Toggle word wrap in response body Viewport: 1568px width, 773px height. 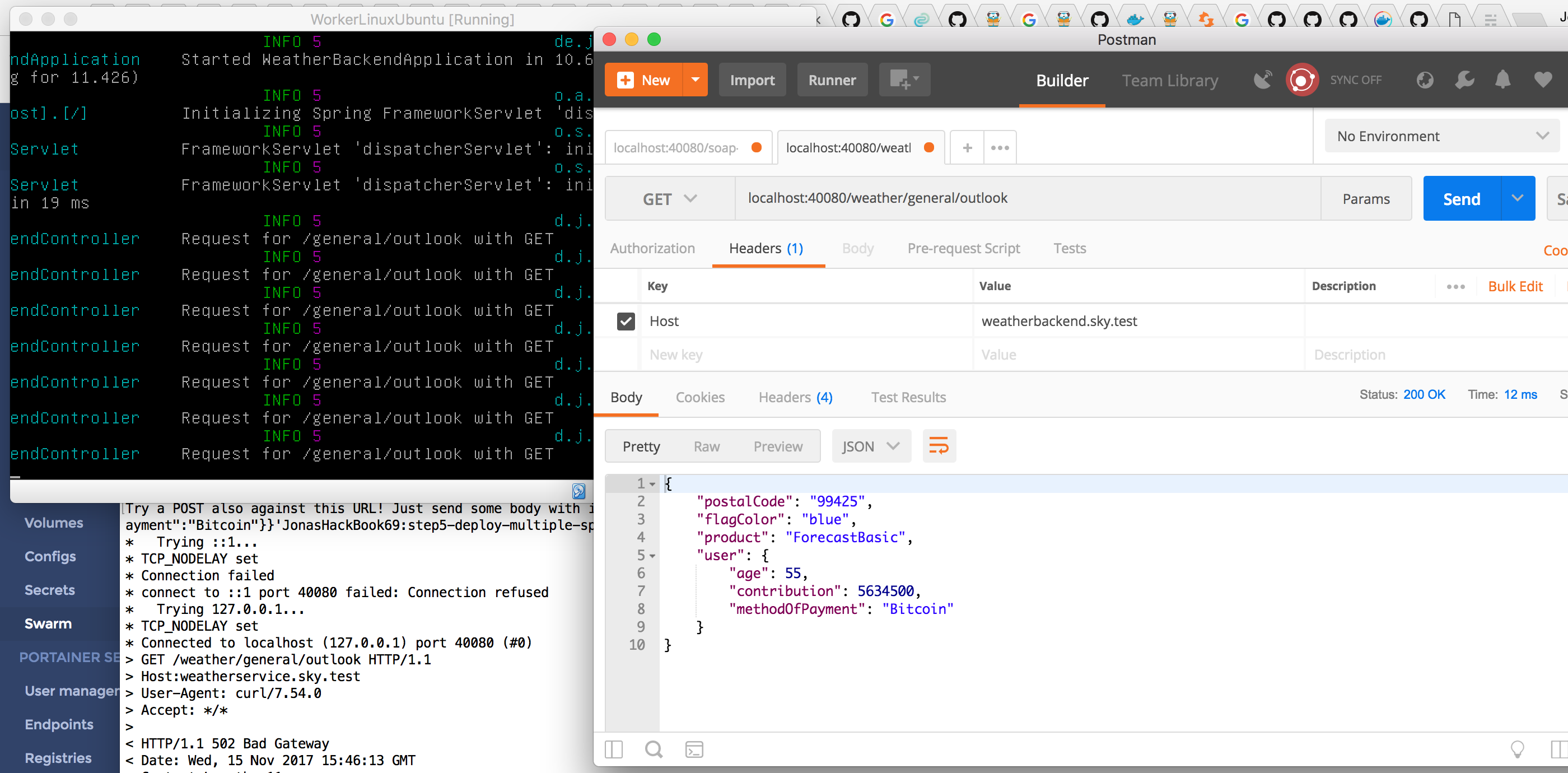point(939,446)
